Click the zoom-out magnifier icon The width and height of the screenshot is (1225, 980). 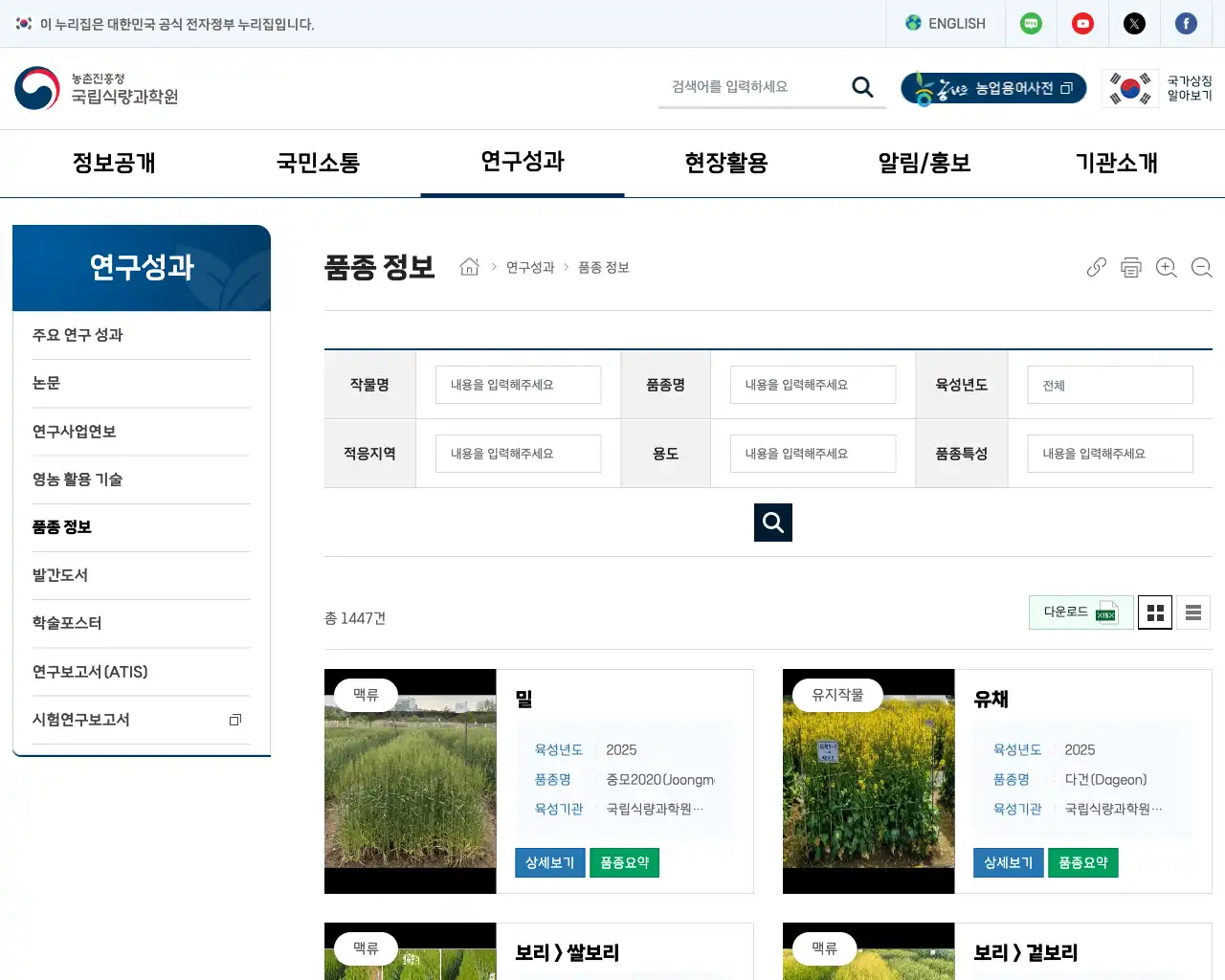click(1202, 267)
